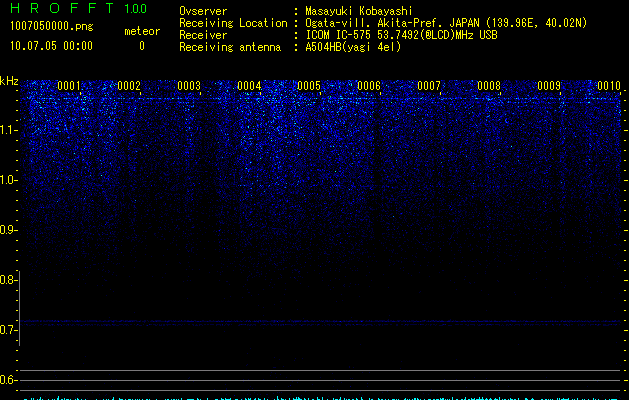Click the Receiving Location label
The width and height of the screenshot is (629, 400).
click(233, 23)
